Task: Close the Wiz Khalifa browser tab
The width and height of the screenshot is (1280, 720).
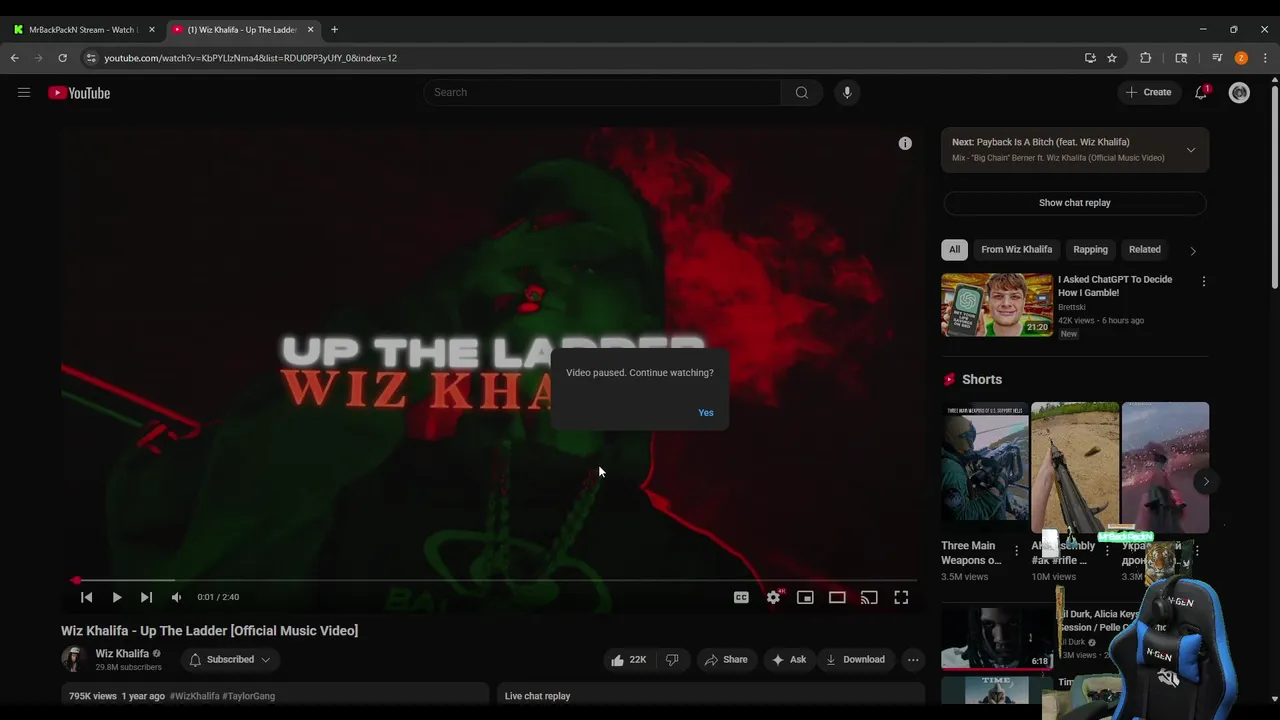Action: pos(310,30)
